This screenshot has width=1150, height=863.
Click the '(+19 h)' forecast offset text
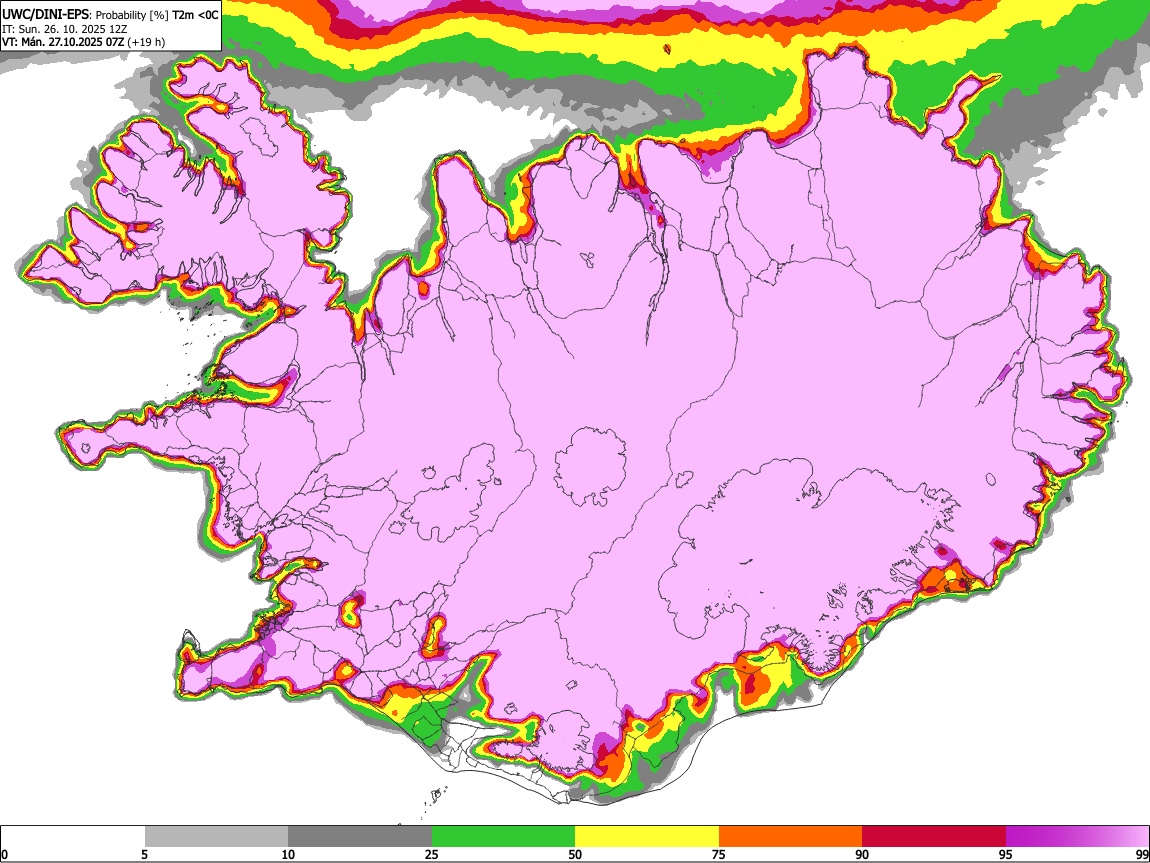(x=146, y=42)
